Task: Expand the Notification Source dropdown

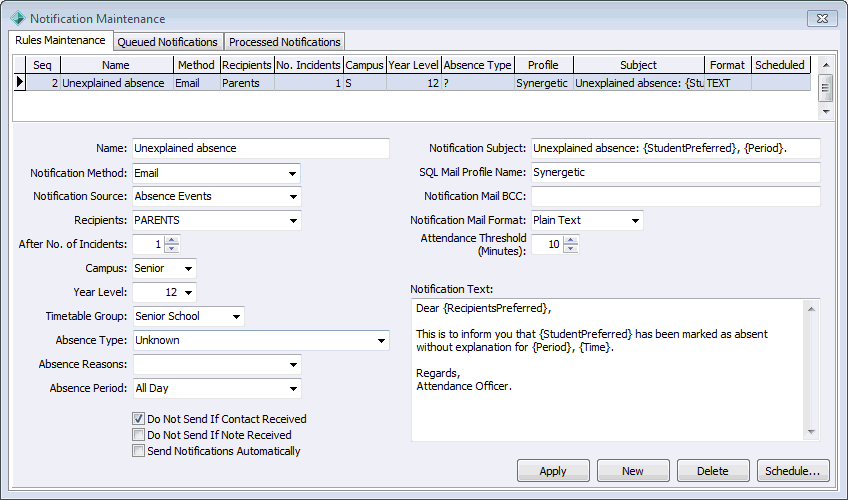Action: [293, 197]
